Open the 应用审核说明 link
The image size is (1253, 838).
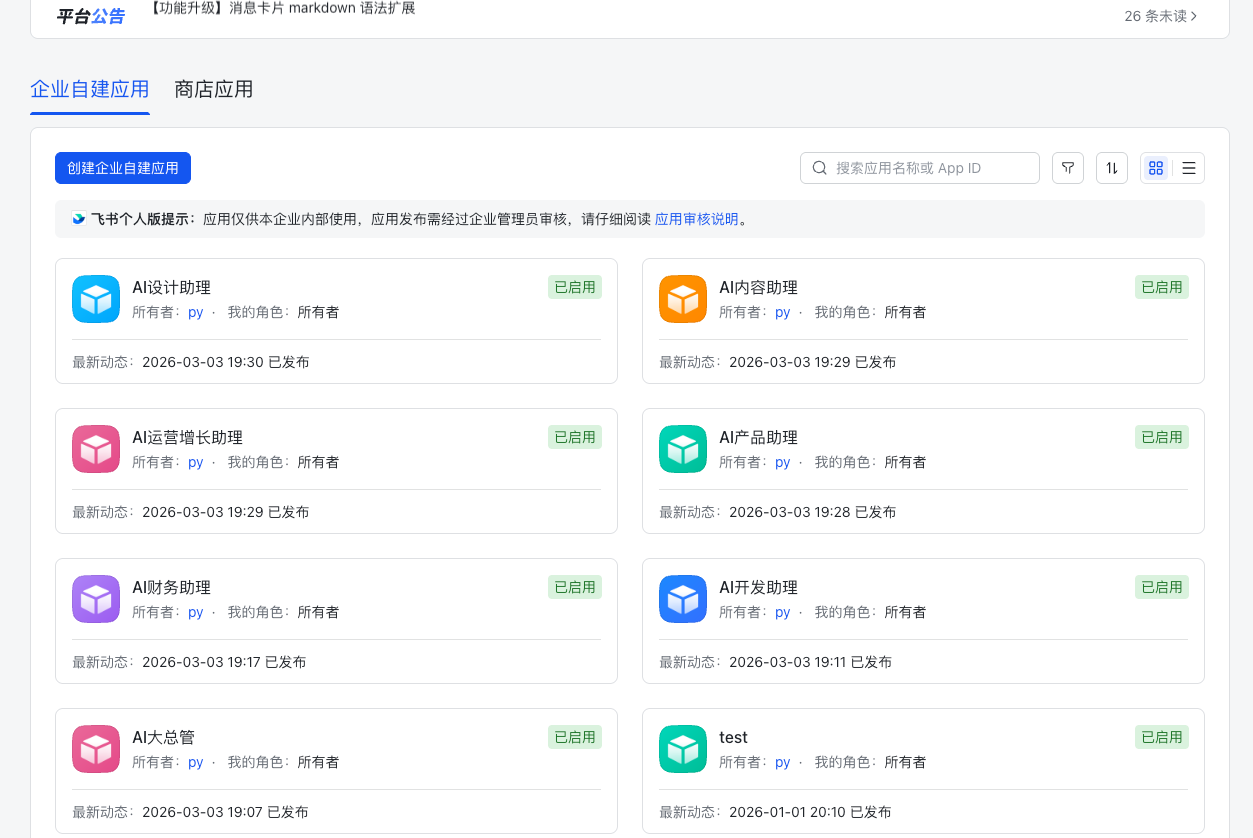696,219
